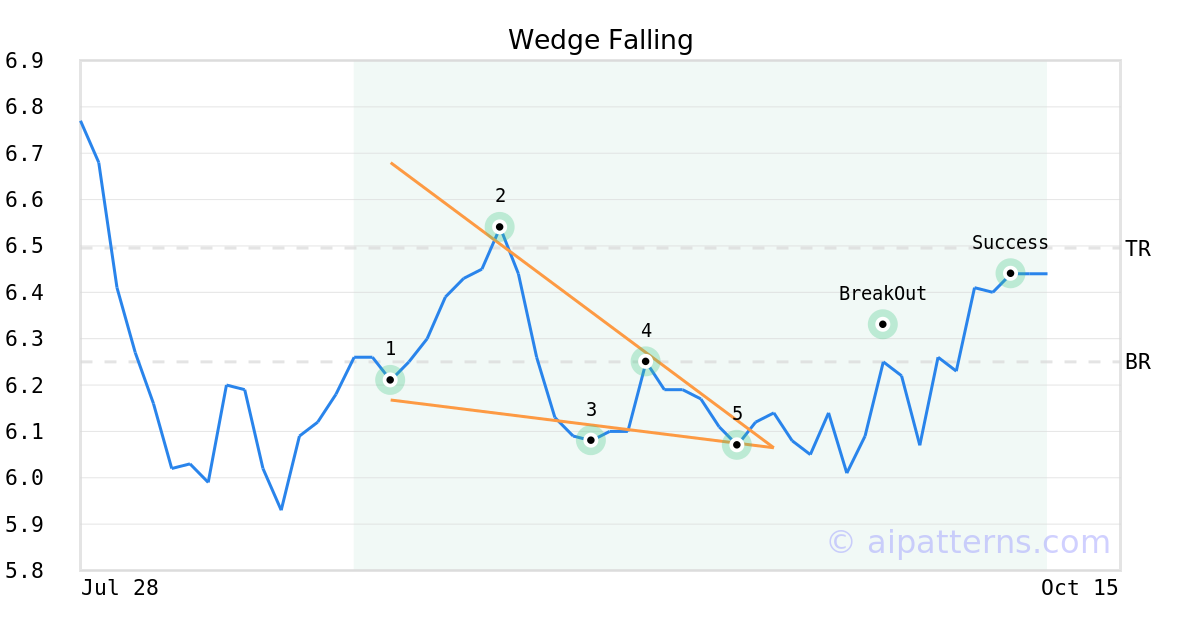Click the BreakOut text label
This screenshot has height=630, width=1200.
point(882,294)
